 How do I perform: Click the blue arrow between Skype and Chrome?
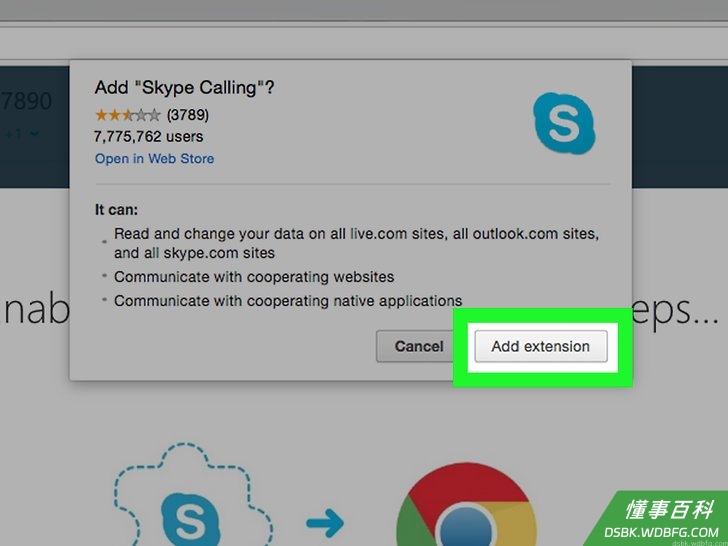coord(325,523)
